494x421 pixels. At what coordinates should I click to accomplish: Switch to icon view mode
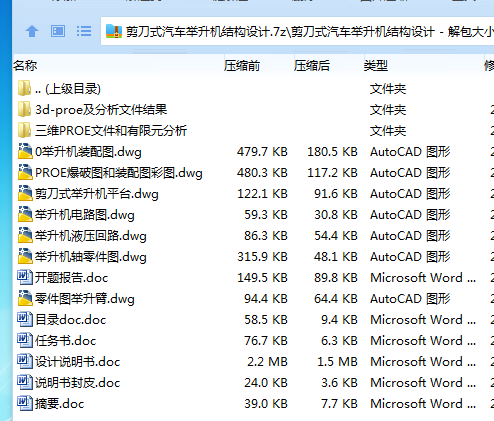[58, 31]
